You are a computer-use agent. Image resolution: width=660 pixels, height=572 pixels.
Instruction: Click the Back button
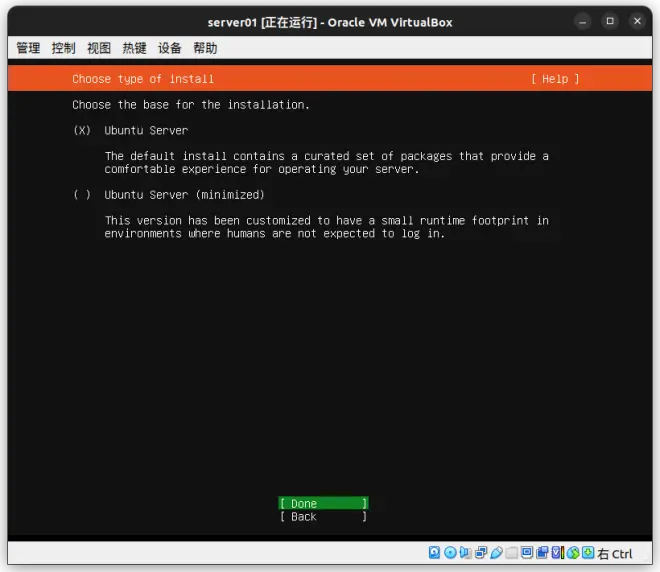point(323,516)
